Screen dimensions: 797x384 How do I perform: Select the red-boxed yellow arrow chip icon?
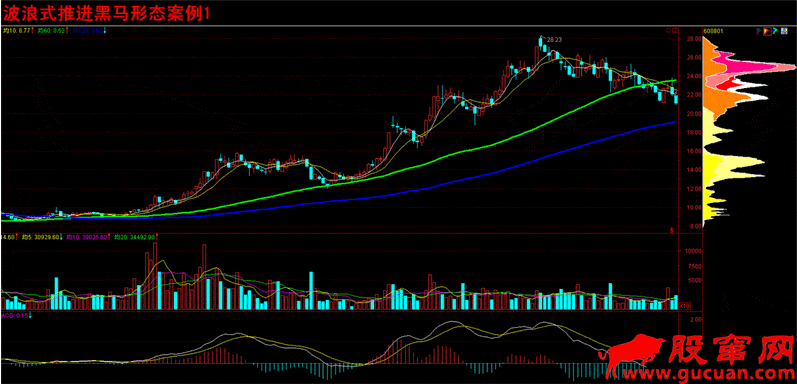coord(767,31)
